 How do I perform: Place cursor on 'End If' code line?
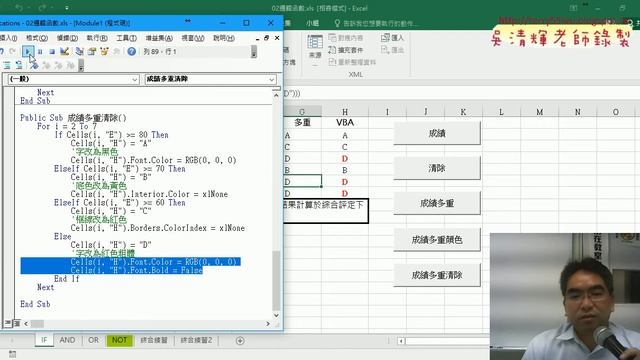[67, 279]
